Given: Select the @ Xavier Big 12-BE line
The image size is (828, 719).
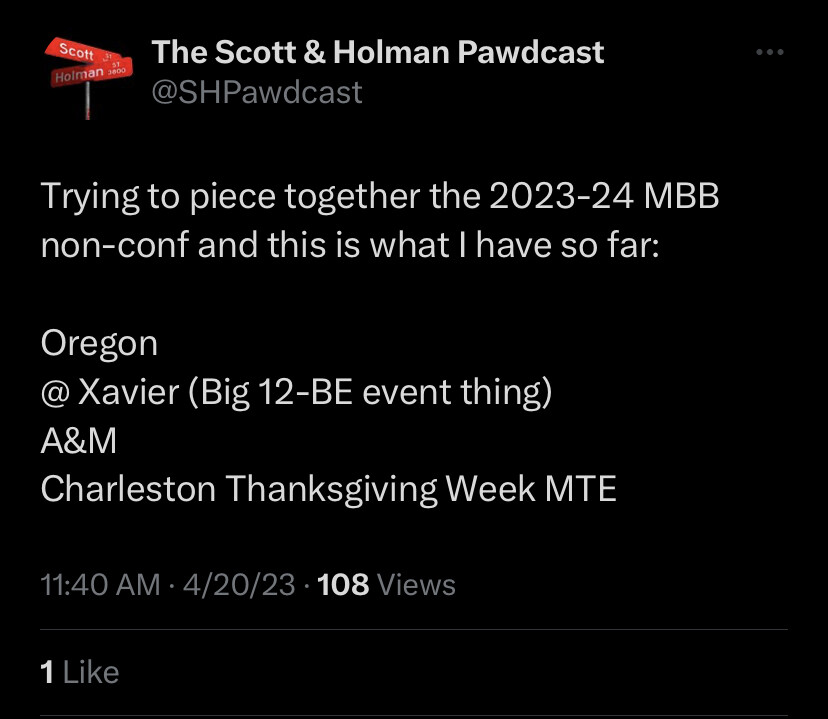Looking at the screenshot, I should point(296,392).
